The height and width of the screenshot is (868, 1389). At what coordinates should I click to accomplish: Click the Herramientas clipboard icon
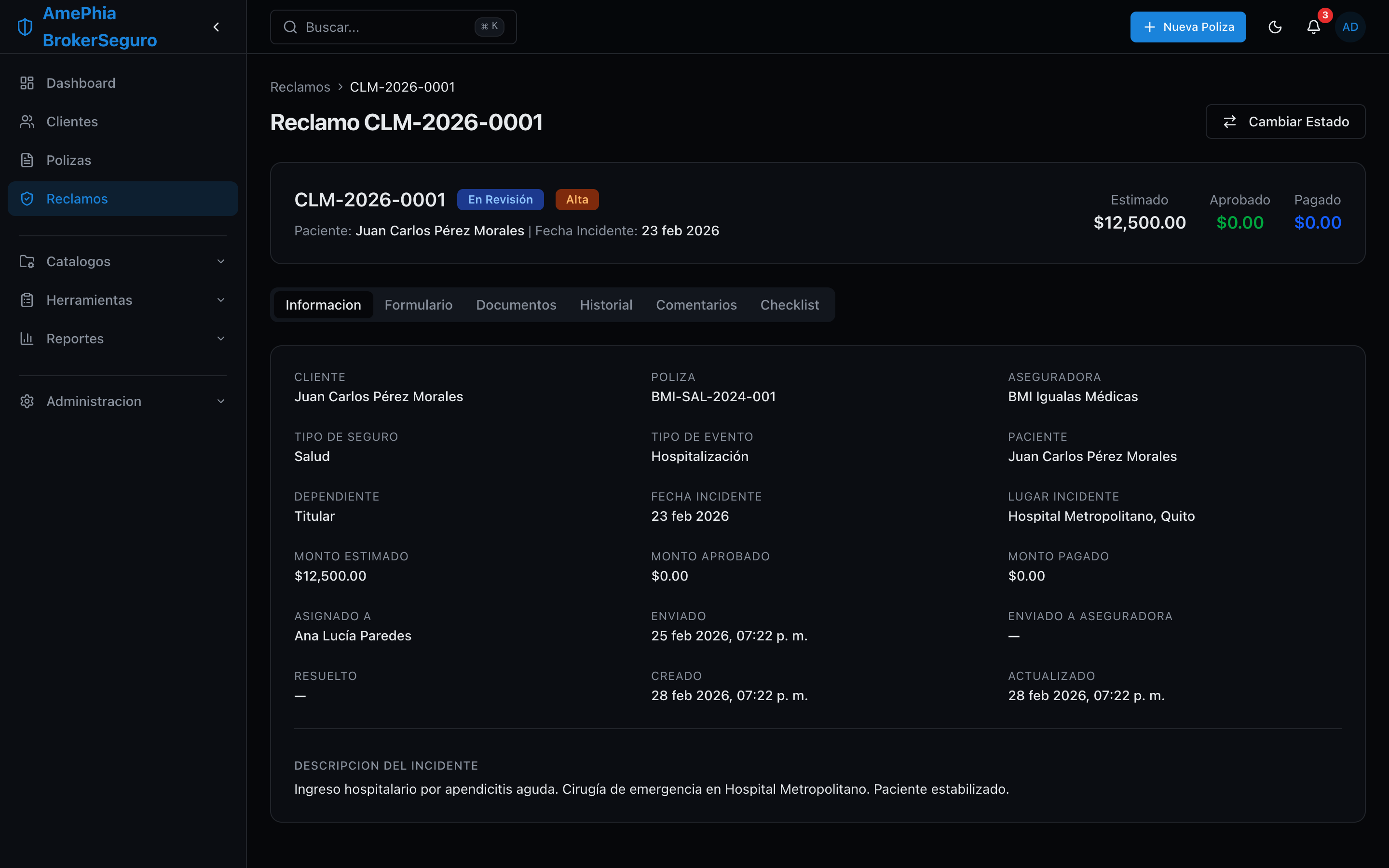point(27,299)
